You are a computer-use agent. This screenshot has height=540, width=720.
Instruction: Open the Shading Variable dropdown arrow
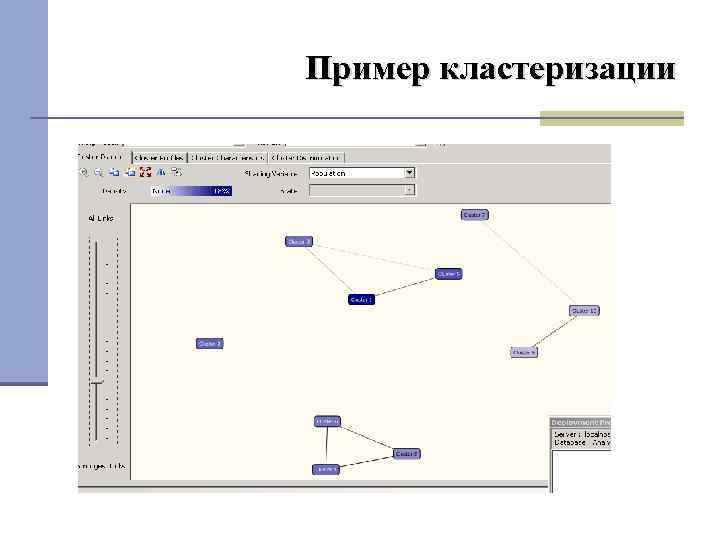(x=409, y=173)
